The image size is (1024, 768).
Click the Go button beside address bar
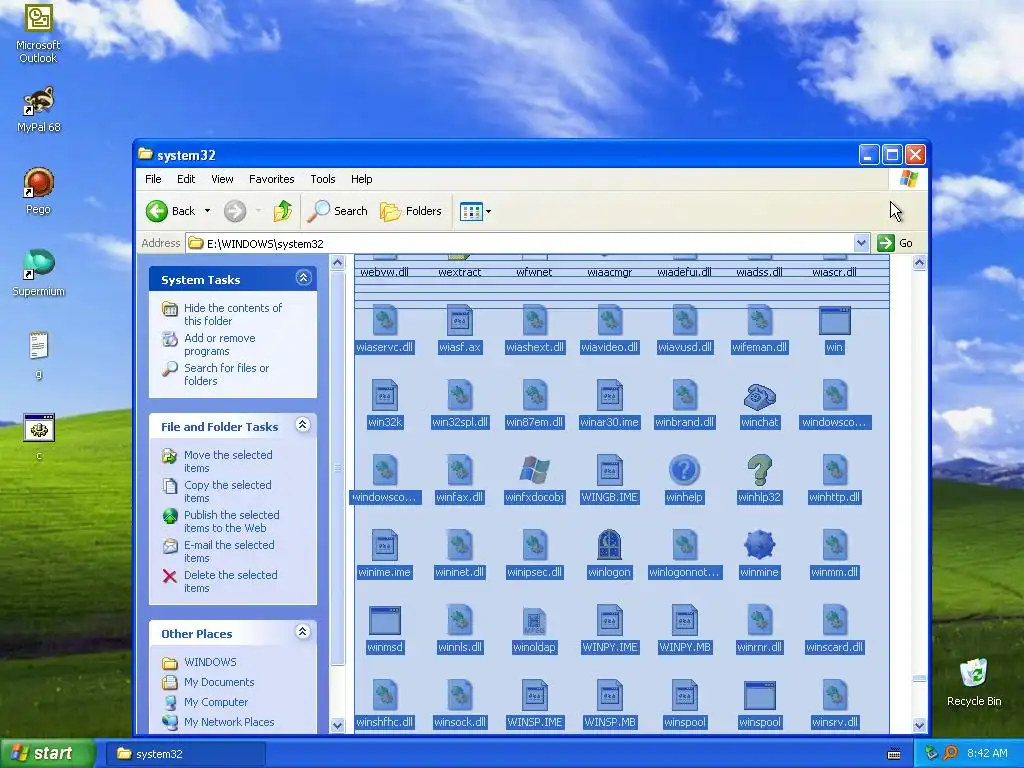point(895,243)
